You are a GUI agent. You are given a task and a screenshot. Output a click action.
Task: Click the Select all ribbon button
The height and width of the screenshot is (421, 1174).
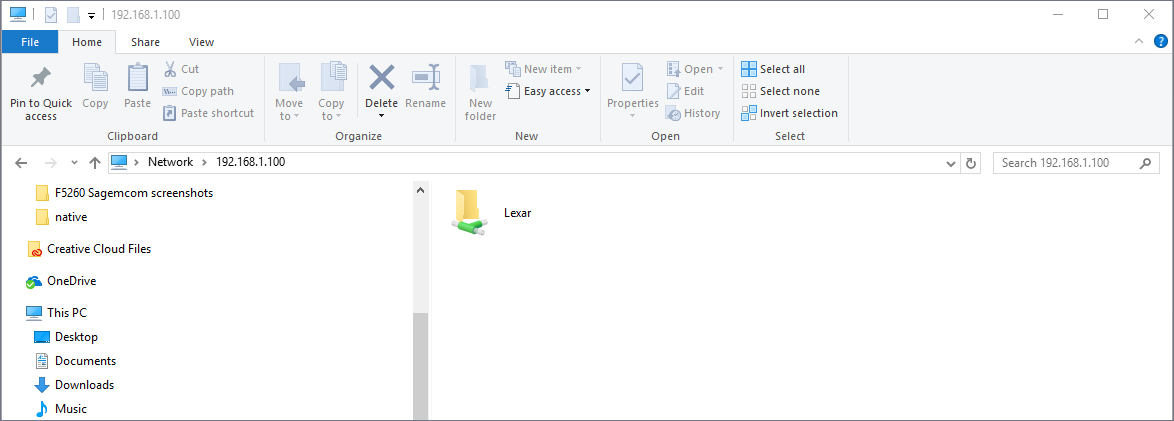(773, 69)
